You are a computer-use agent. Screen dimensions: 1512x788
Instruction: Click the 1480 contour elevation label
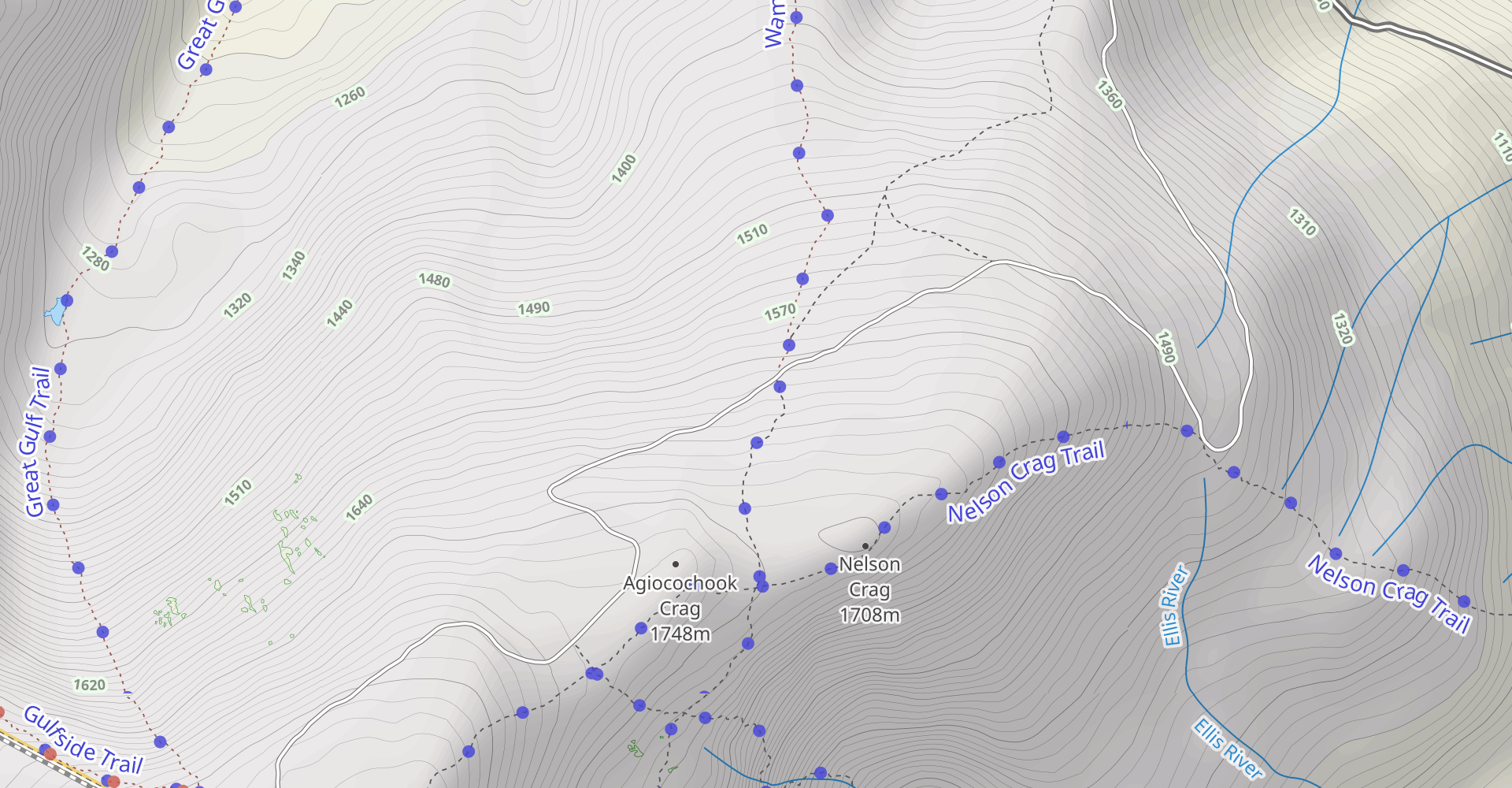pos(434,280)
